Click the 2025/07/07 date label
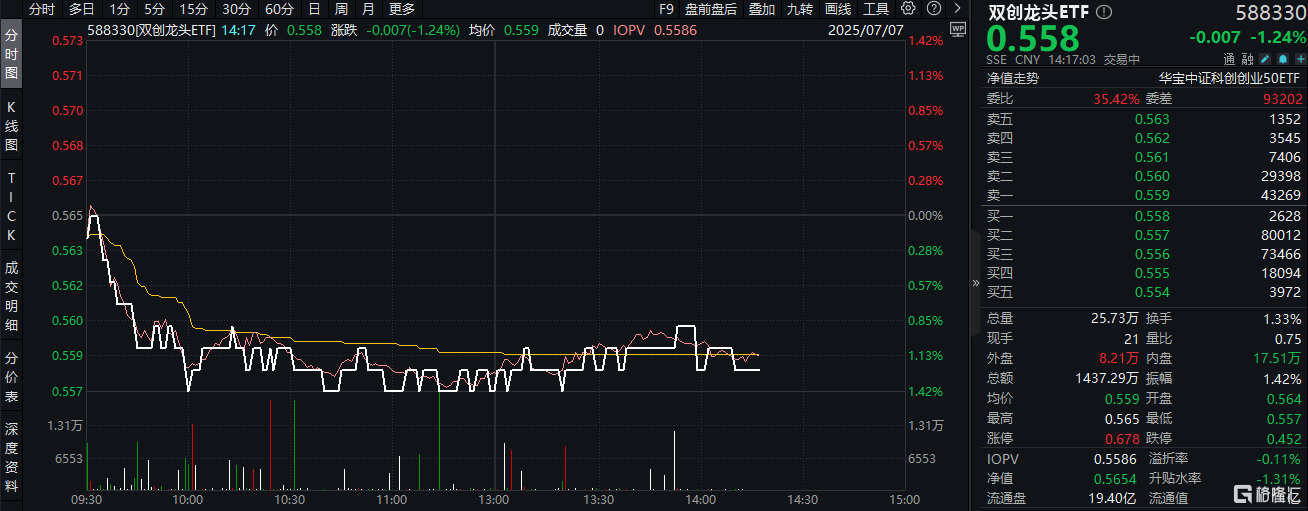This screenshot has width=1308, height=511. pyautogui.click(x=866, y=30)
